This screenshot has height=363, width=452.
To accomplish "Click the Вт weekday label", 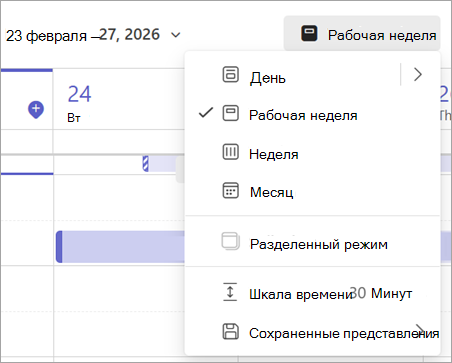I will click(x=74, y=118).
